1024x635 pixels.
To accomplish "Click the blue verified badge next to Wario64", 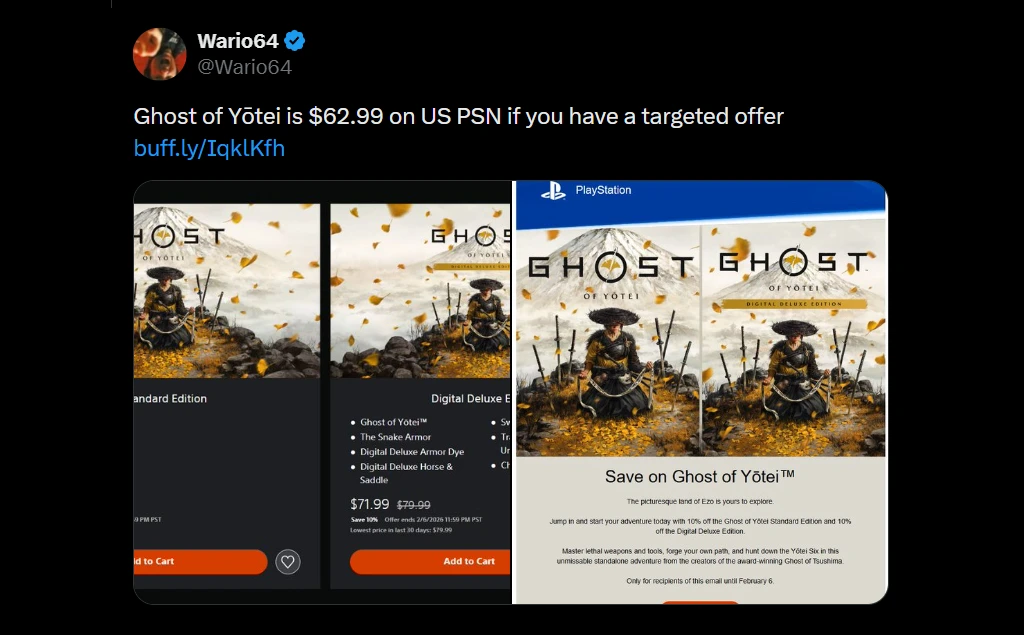I will [295, 41].
